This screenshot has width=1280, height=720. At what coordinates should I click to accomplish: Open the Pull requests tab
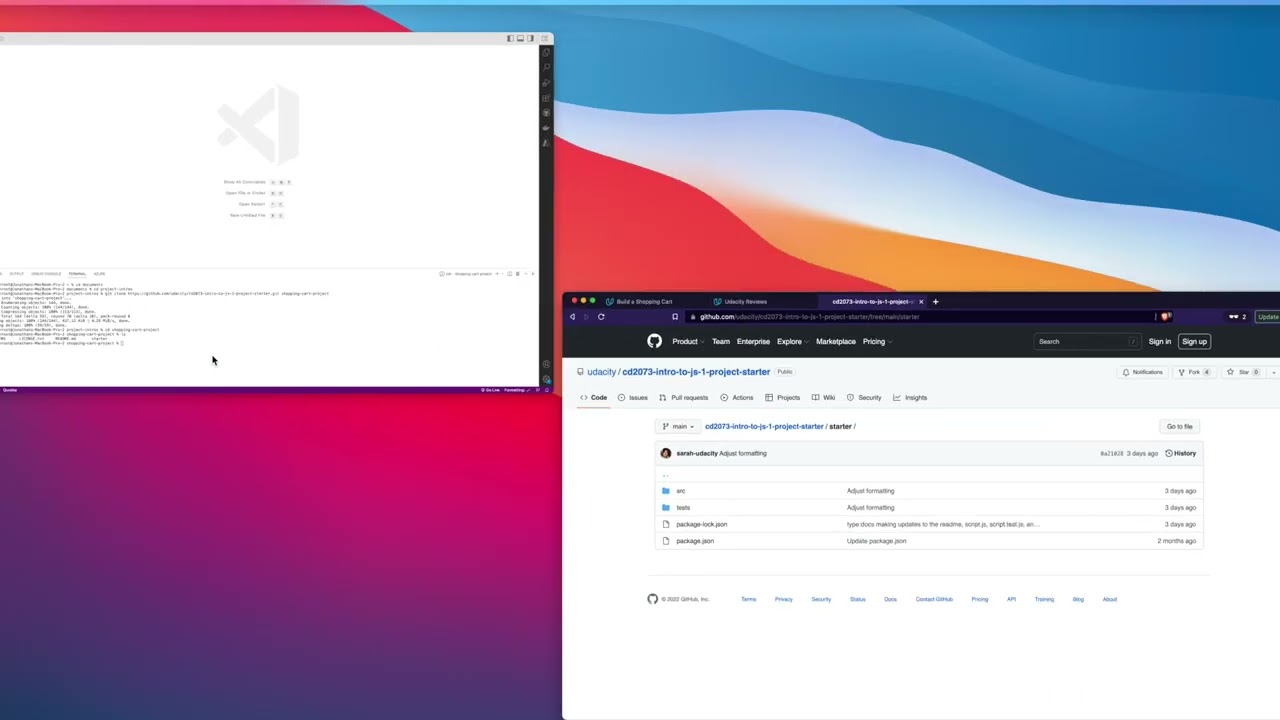coord(683,397)
